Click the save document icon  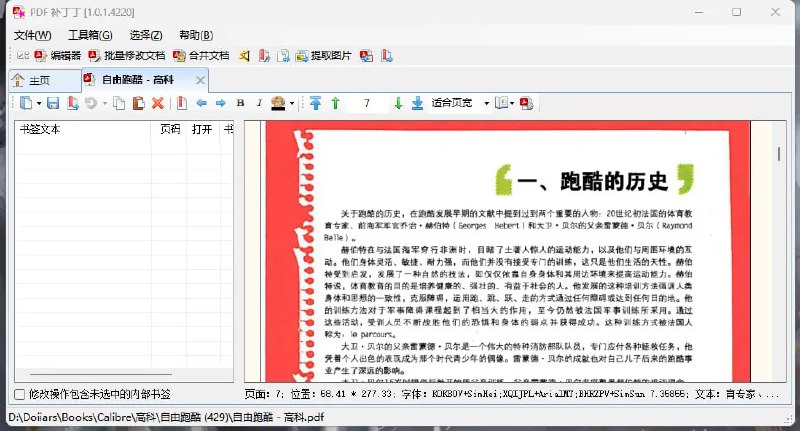[x=52, y=103]
